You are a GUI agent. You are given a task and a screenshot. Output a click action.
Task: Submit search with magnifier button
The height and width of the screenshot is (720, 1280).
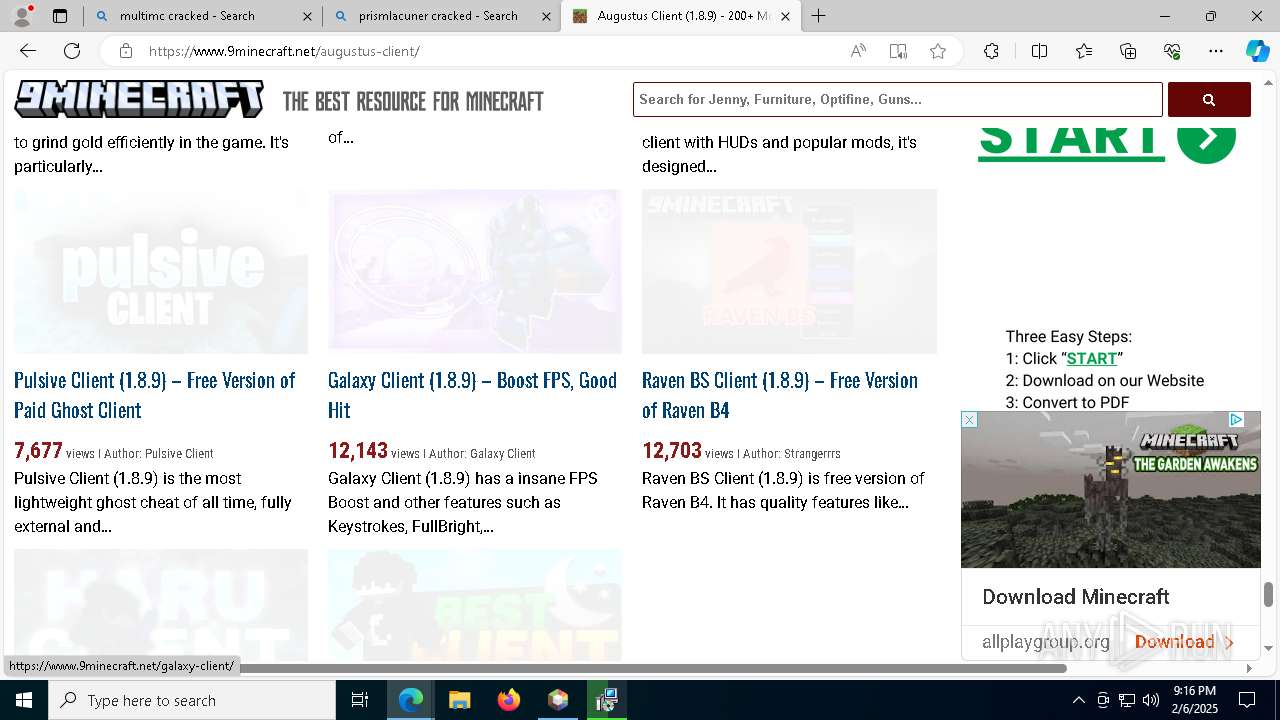click(x=1209, y=99)
